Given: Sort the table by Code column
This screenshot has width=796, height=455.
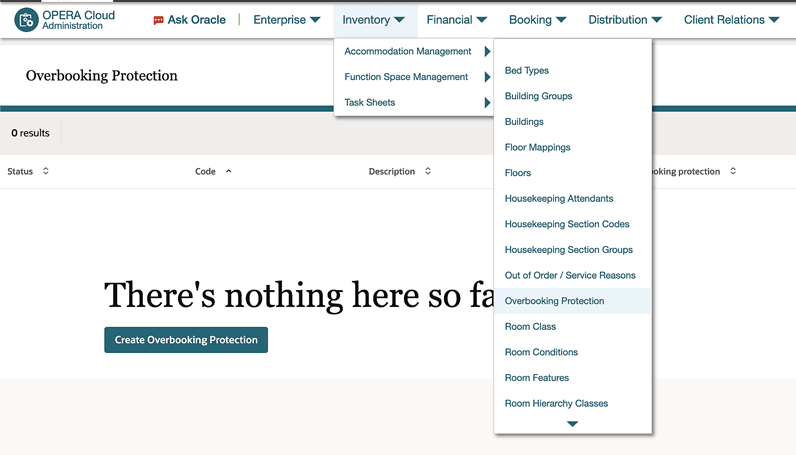Looking at the screenshot, I should (228, 171).
